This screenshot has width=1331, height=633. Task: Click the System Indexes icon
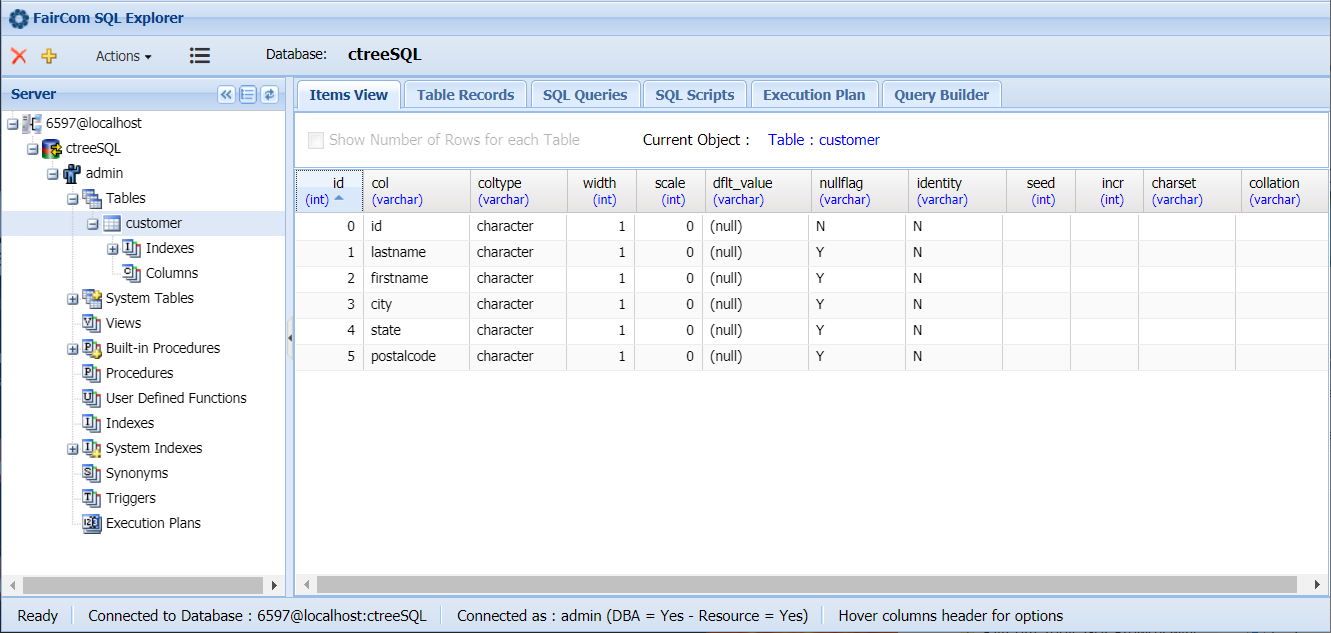92,448
